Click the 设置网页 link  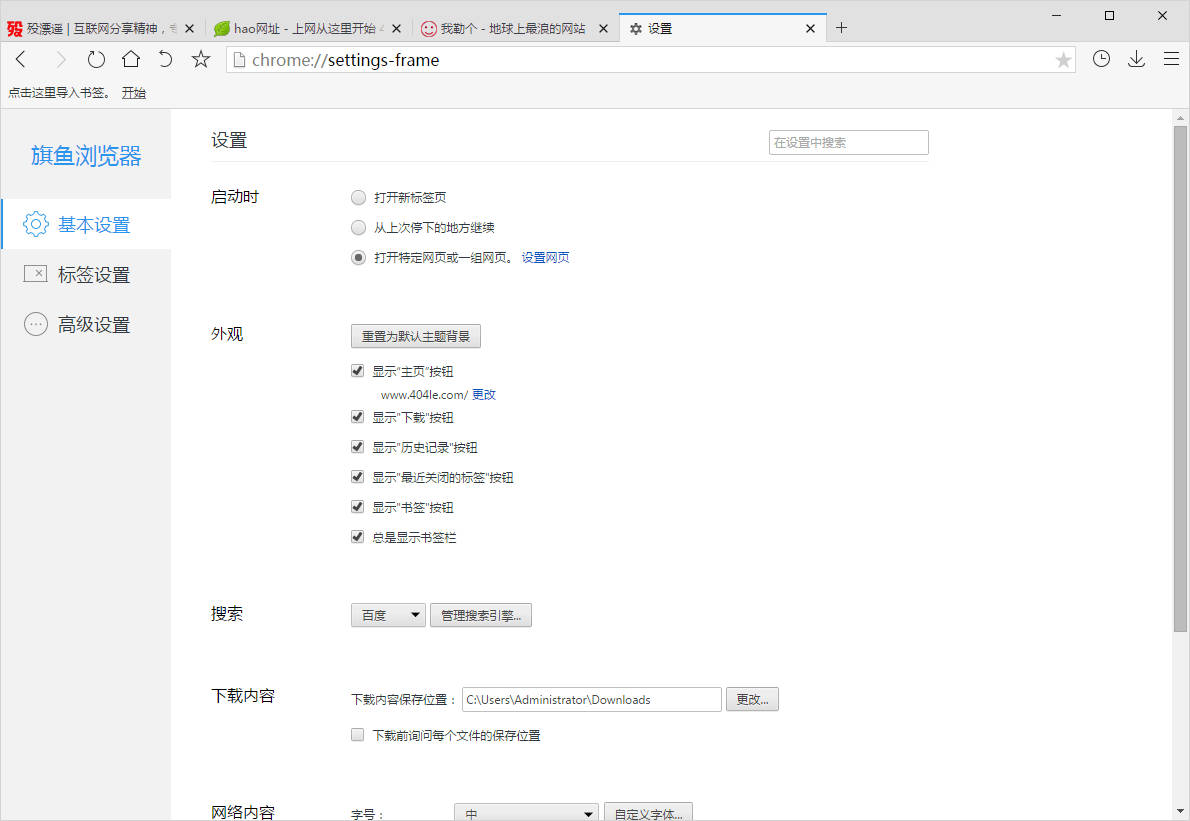[x=545, y=258]
